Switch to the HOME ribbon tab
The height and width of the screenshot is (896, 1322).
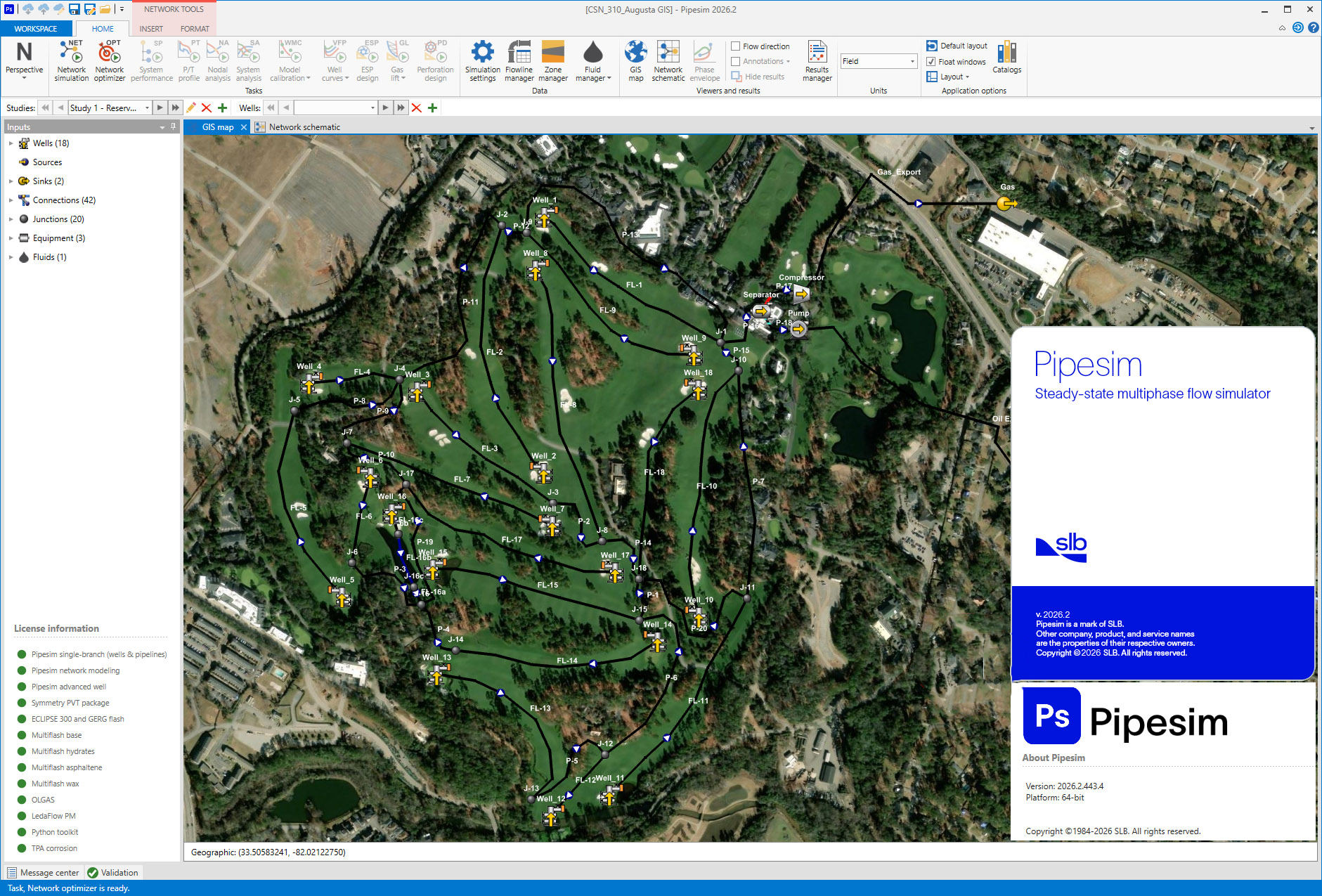pyautogui.click(x=103, y=29)
